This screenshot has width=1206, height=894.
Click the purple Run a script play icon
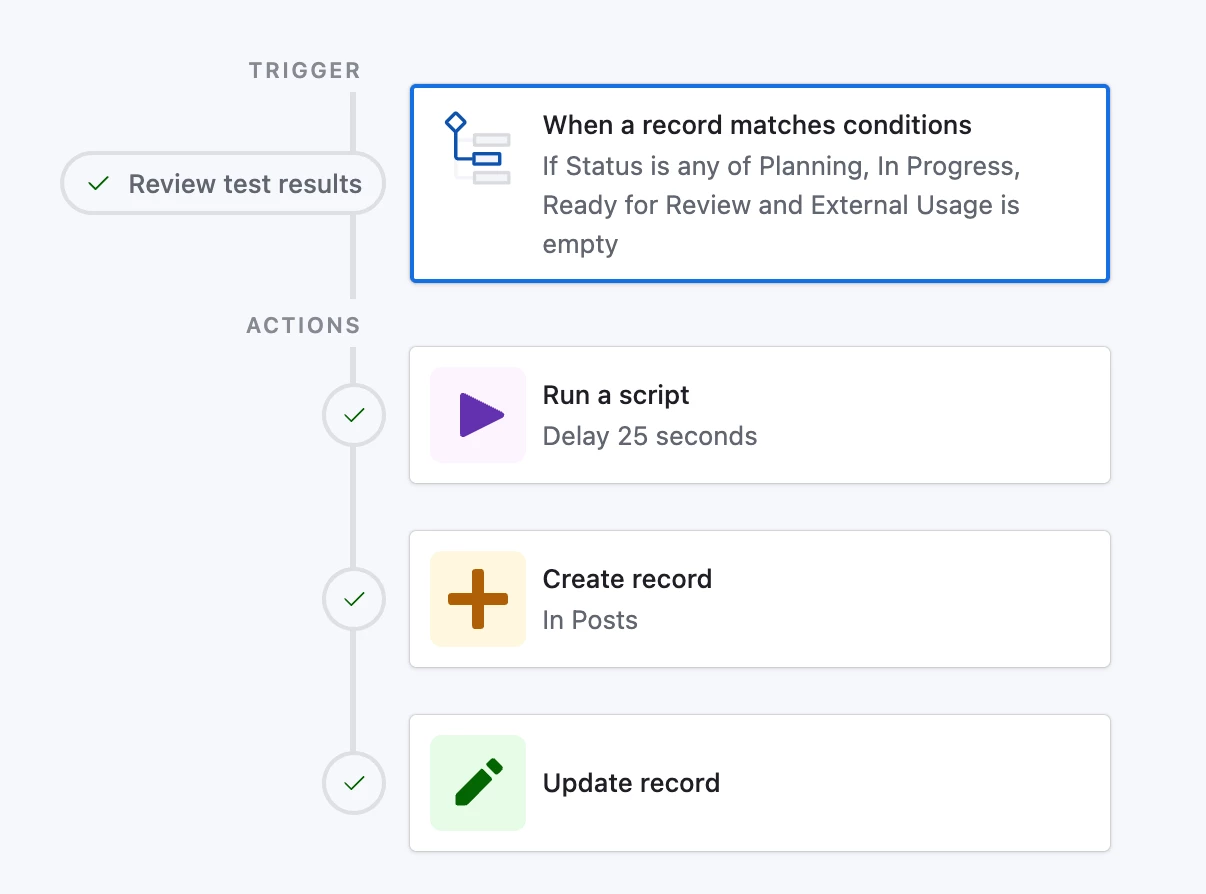[478, 415]
